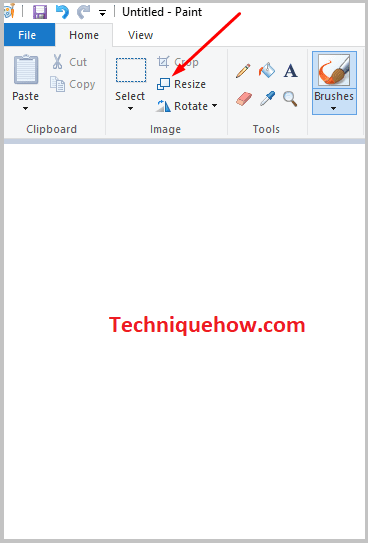Undo the last action
This screenshot has width=368, height=543.
pyautogui.click(x=62, y=12)
